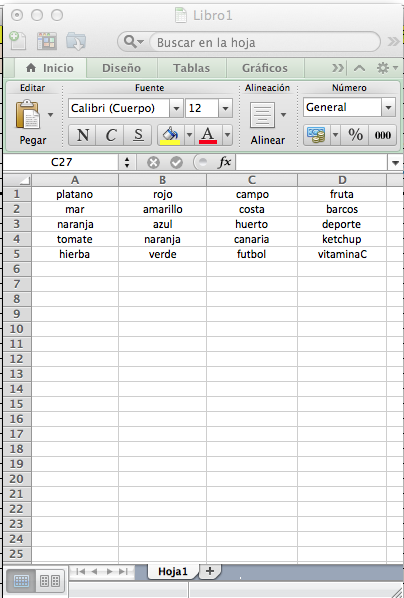The height and width of the screenshot is (598, 404).
Task: Open the font name dropdown
Action: pos(176,108)
